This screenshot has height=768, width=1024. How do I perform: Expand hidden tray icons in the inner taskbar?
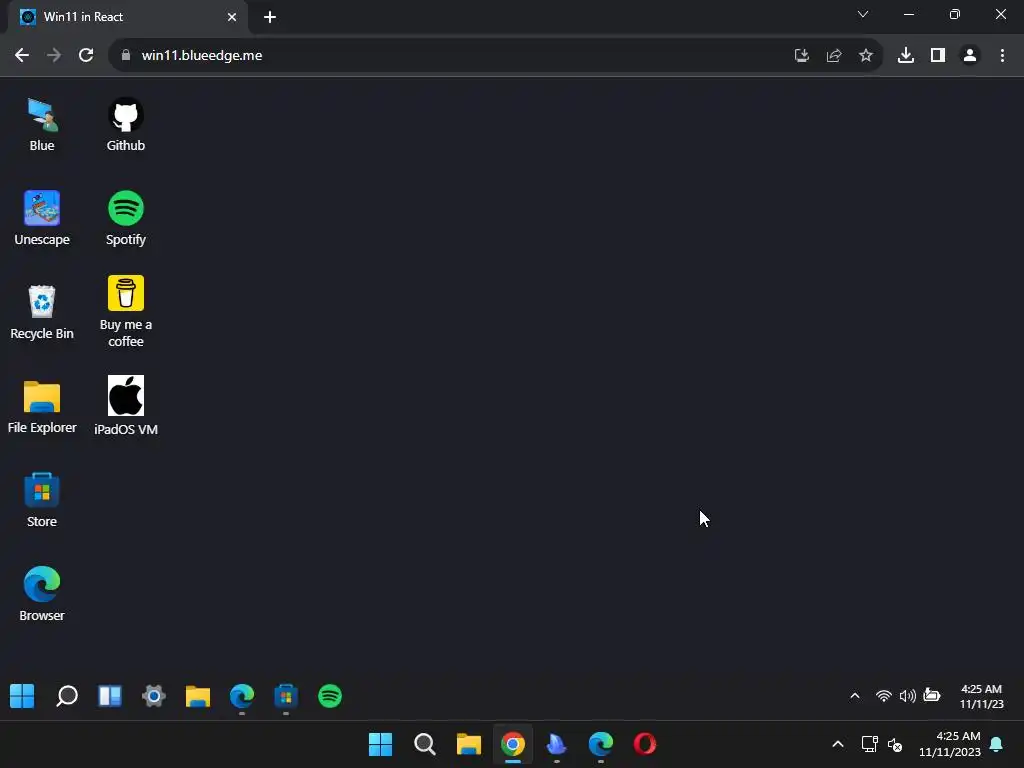pyautogui.click(x=854, y=696)
